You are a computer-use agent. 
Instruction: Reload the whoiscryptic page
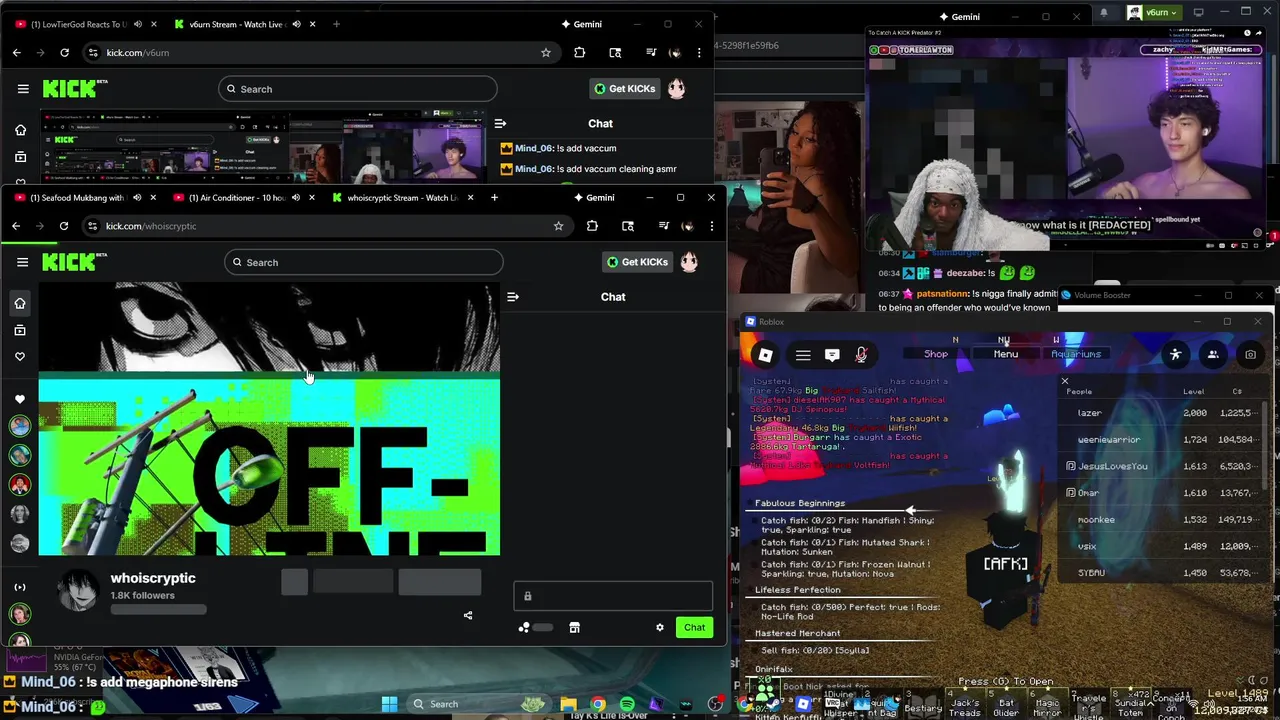click(x=64, y=226)
